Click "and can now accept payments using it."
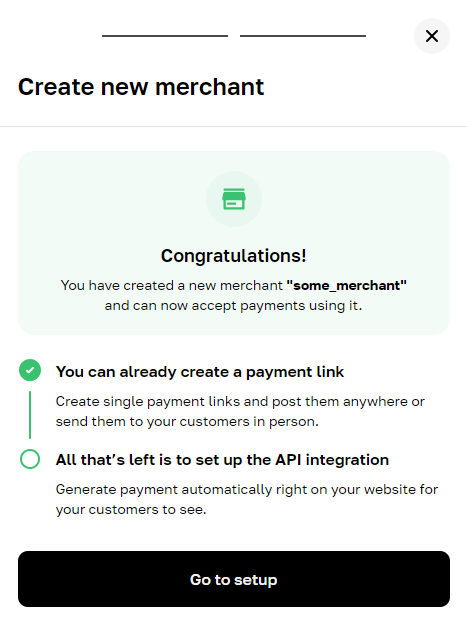 coord(233,306)
